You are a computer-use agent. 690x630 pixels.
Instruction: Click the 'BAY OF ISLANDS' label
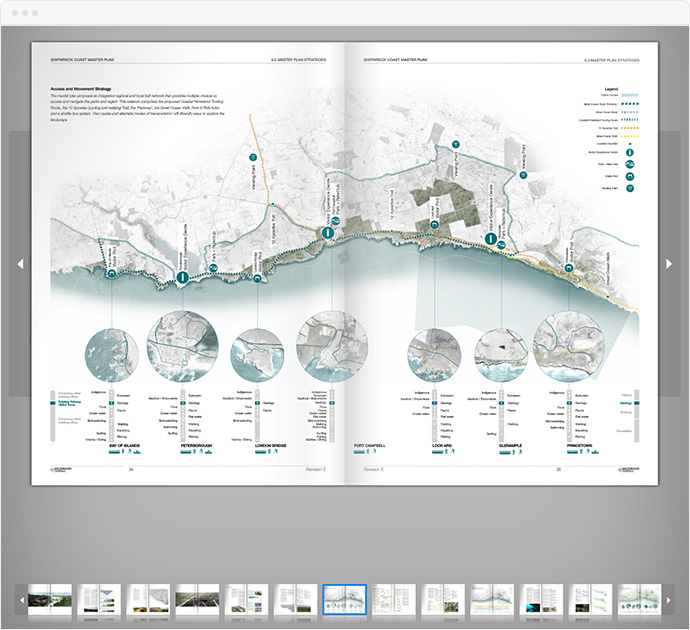(x=125, y=446)
